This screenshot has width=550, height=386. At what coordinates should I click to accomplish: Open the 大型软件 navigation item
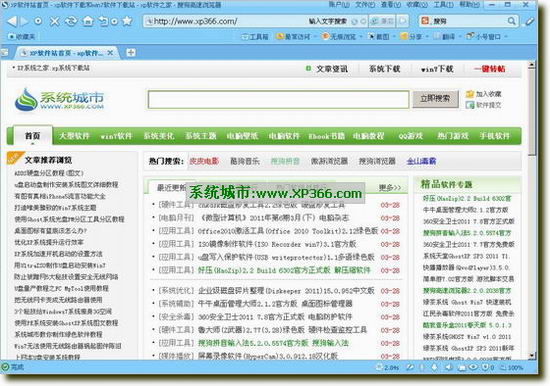coord(74,136)
